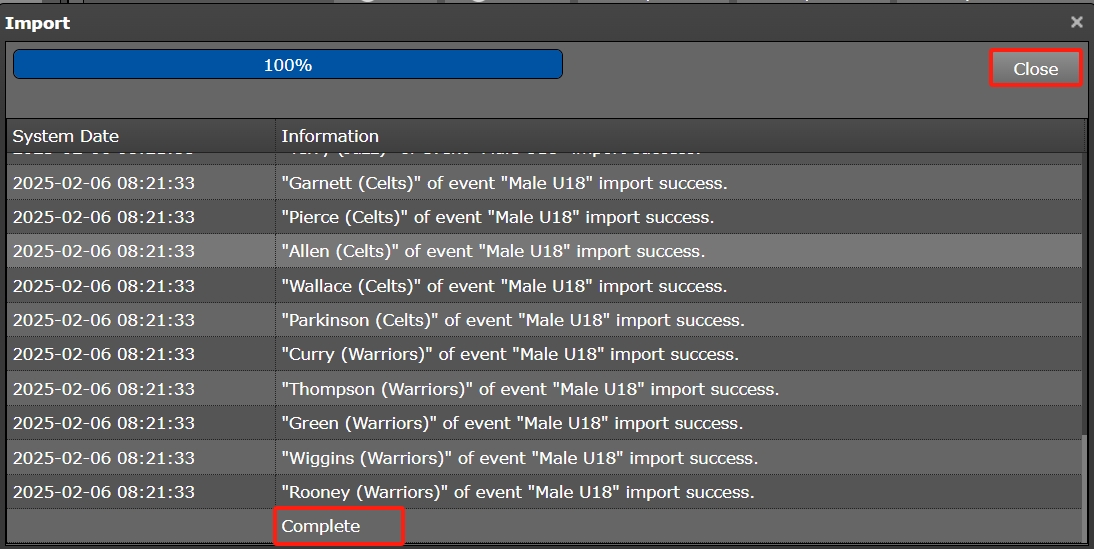Viewport: 1094px width, 549px height.
Task: Select the Wiggins (Warriors) log row
Action: (x=520, y=458)
